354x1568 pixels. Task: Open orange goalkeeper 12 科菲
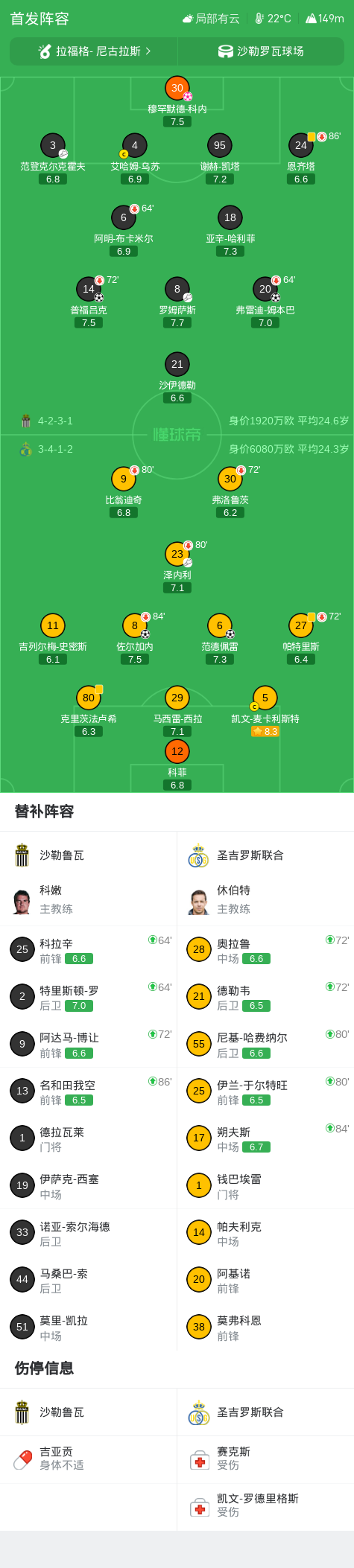[177, 752]
